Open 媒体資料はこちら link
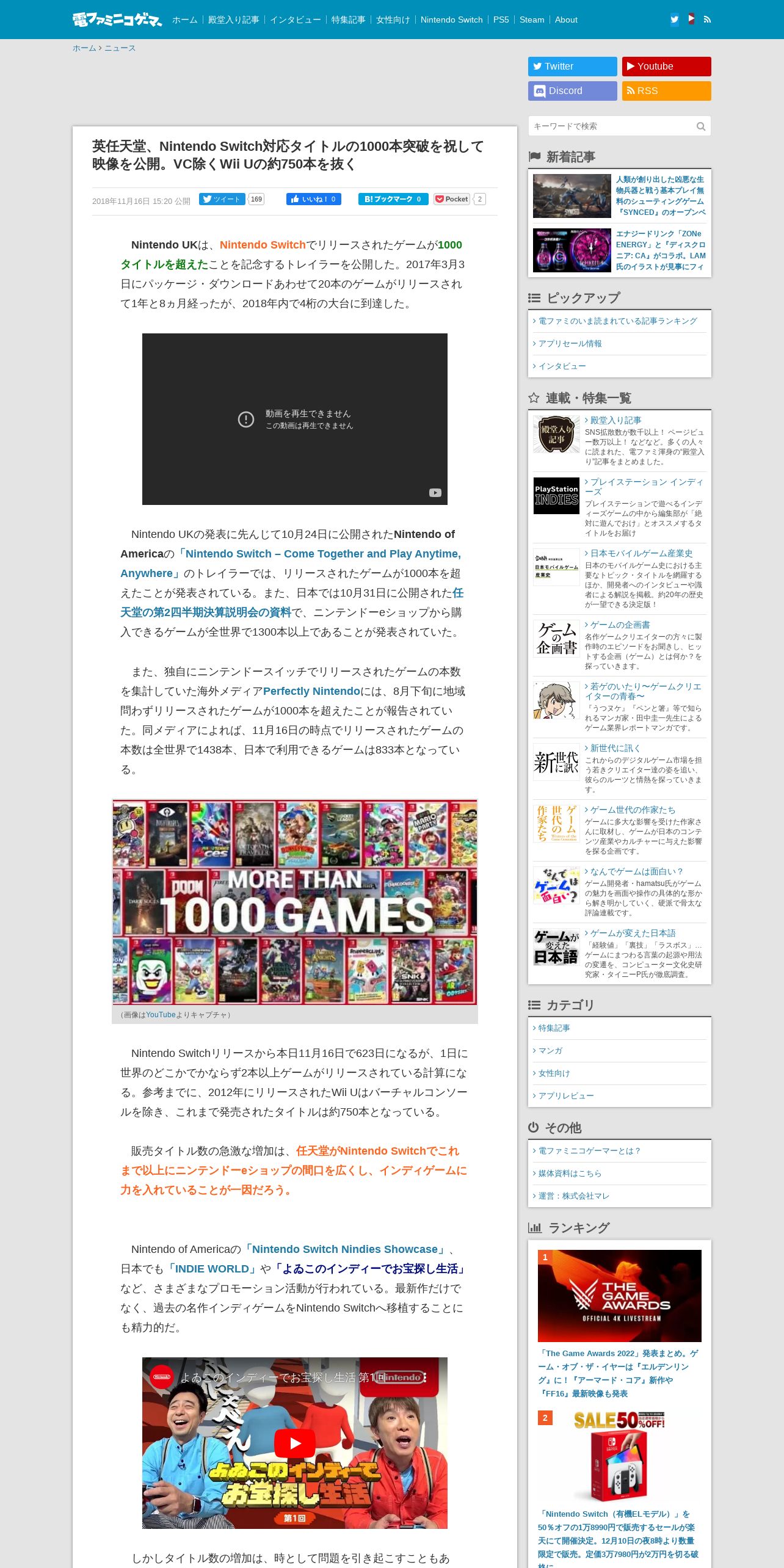The height and width of the screenshot is (1568, 784). 570,1174
